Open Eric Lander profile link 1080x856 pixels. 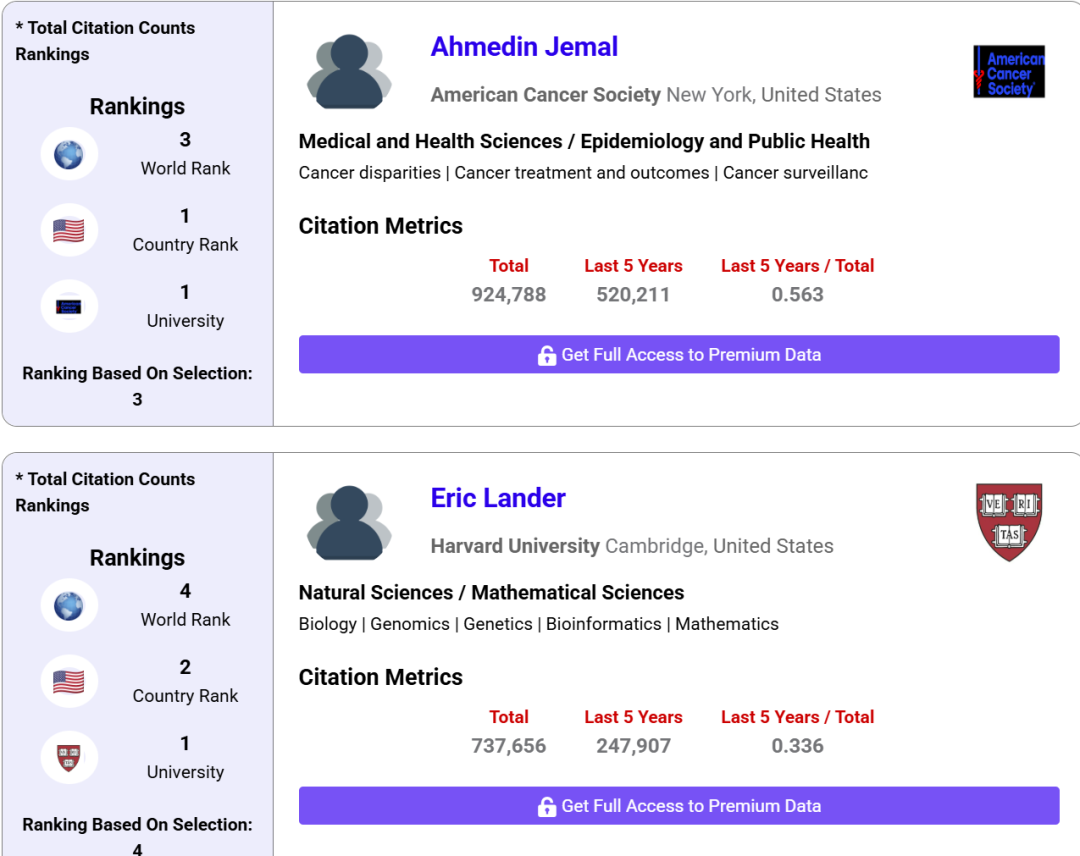pos(498,498)
